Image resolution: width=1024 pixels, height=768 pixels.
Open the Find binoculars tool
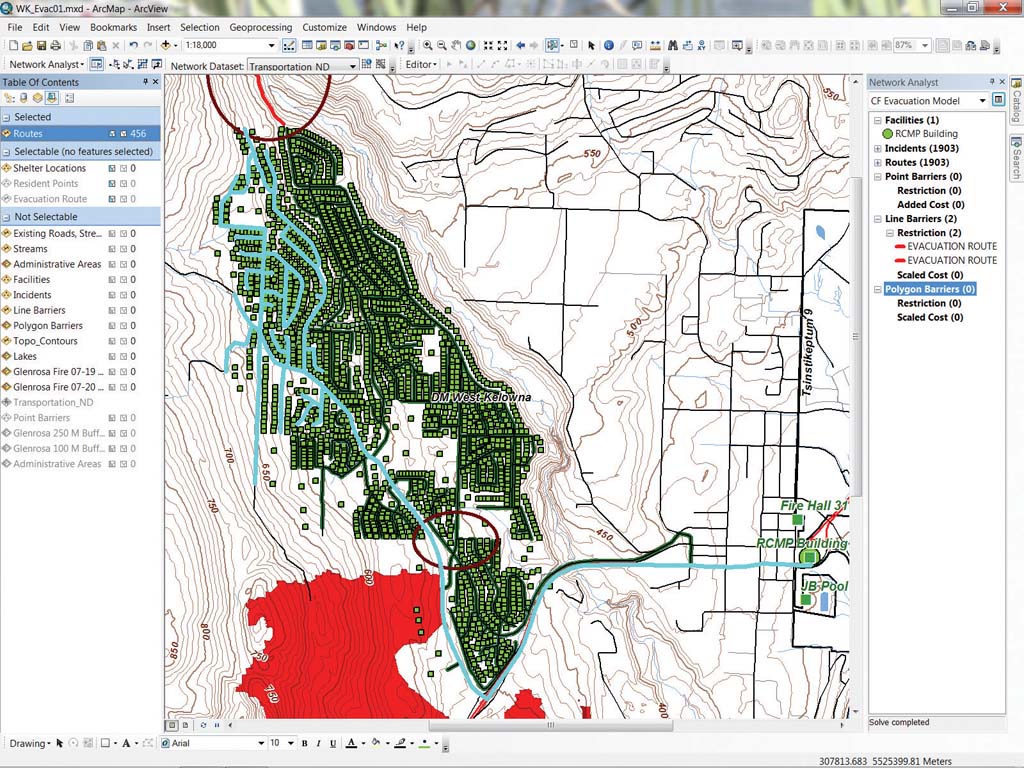(673, 45)
